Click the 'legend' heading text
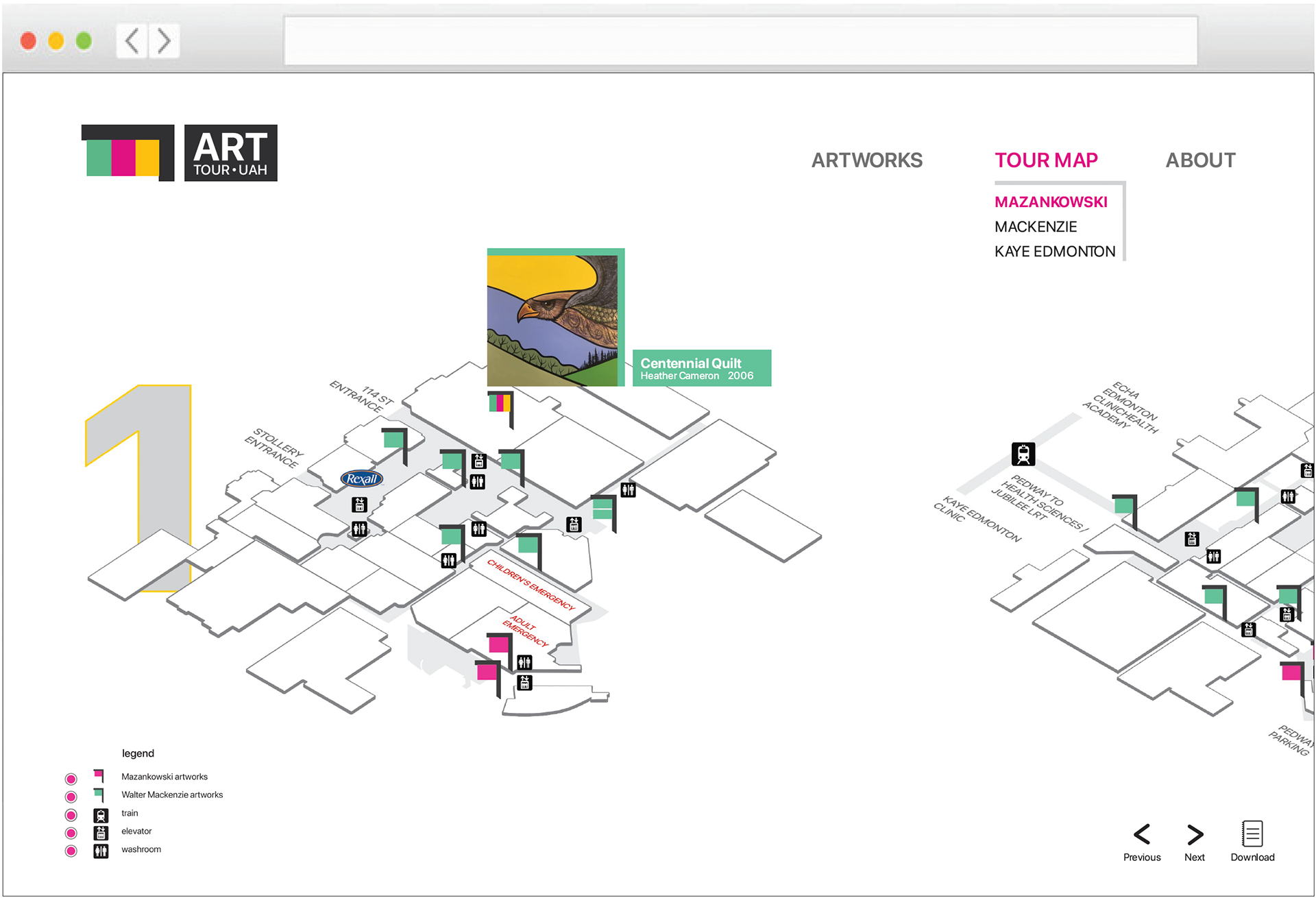The width and height of the screenshot is (1316, 898). pyautogui.click(x=138, y=753)
